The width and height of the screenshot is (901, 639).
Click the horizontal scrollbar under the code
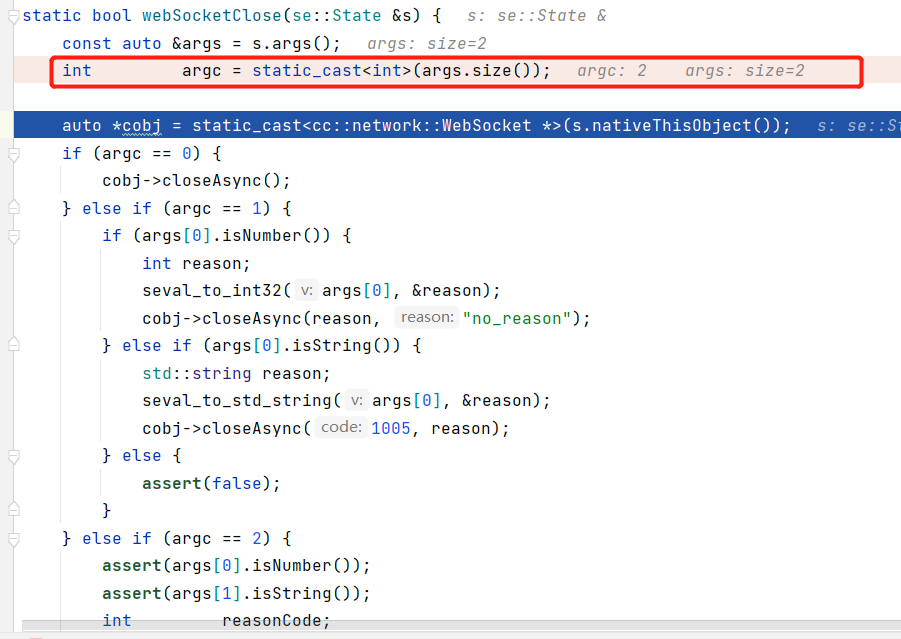point(461,626)
